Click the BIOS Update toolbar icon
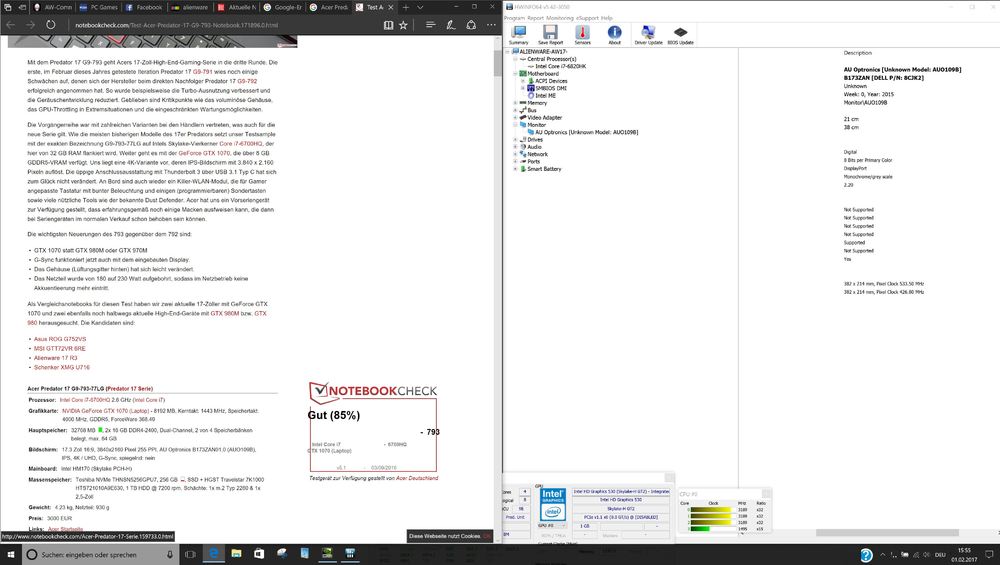This screenshot has width=1000, height=565. click(681, 34)
